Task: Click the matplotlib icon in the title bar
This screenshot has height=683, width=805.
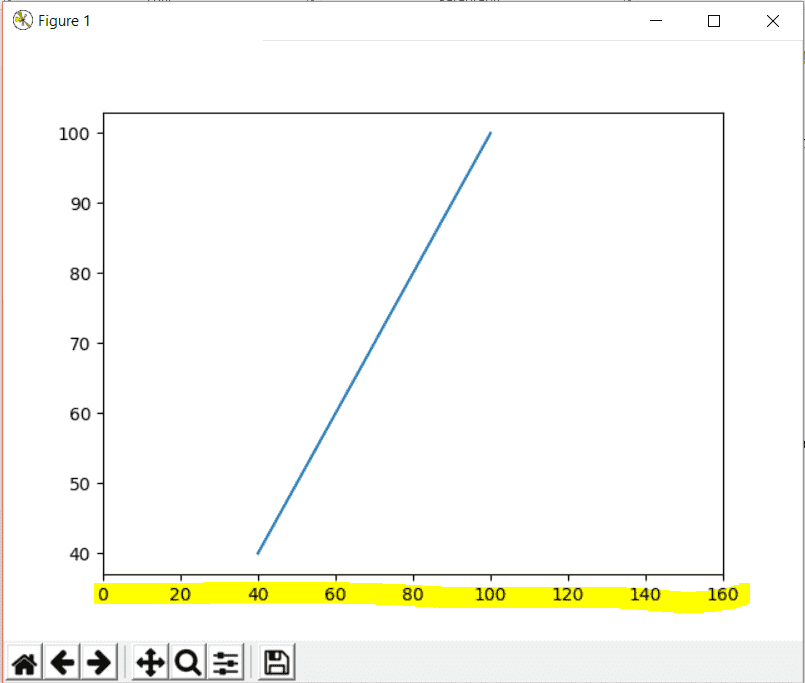Action: tap(23, 21)
